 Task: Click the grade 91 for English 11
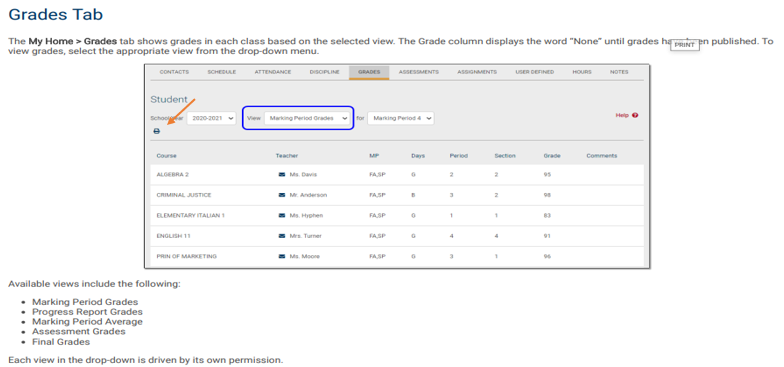(547, 236)
